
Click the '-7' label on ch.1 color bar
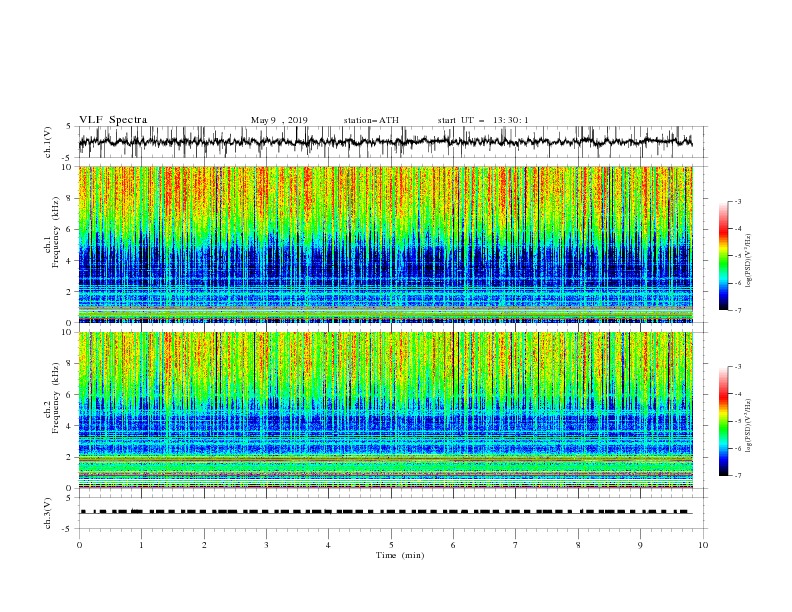click(738, 310)
